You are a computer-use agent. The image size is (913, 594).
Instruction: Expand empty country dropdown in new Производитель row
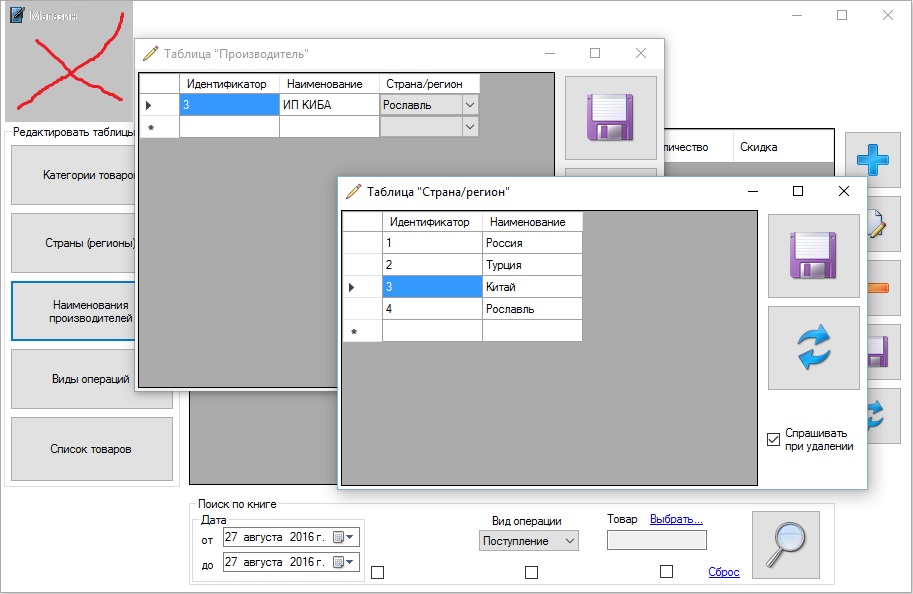pyautogui.click(x=470, y=127)
